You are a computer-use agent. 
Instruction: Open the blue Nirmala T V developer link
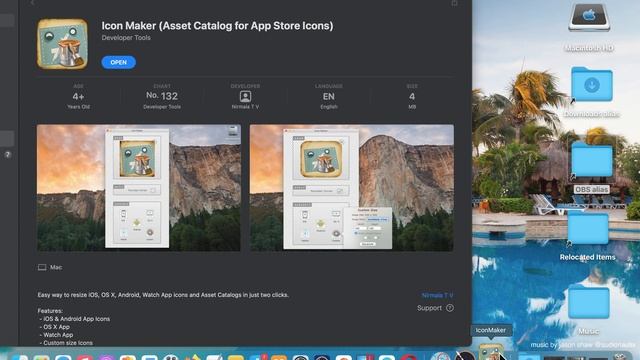click(x=437, y=295)
